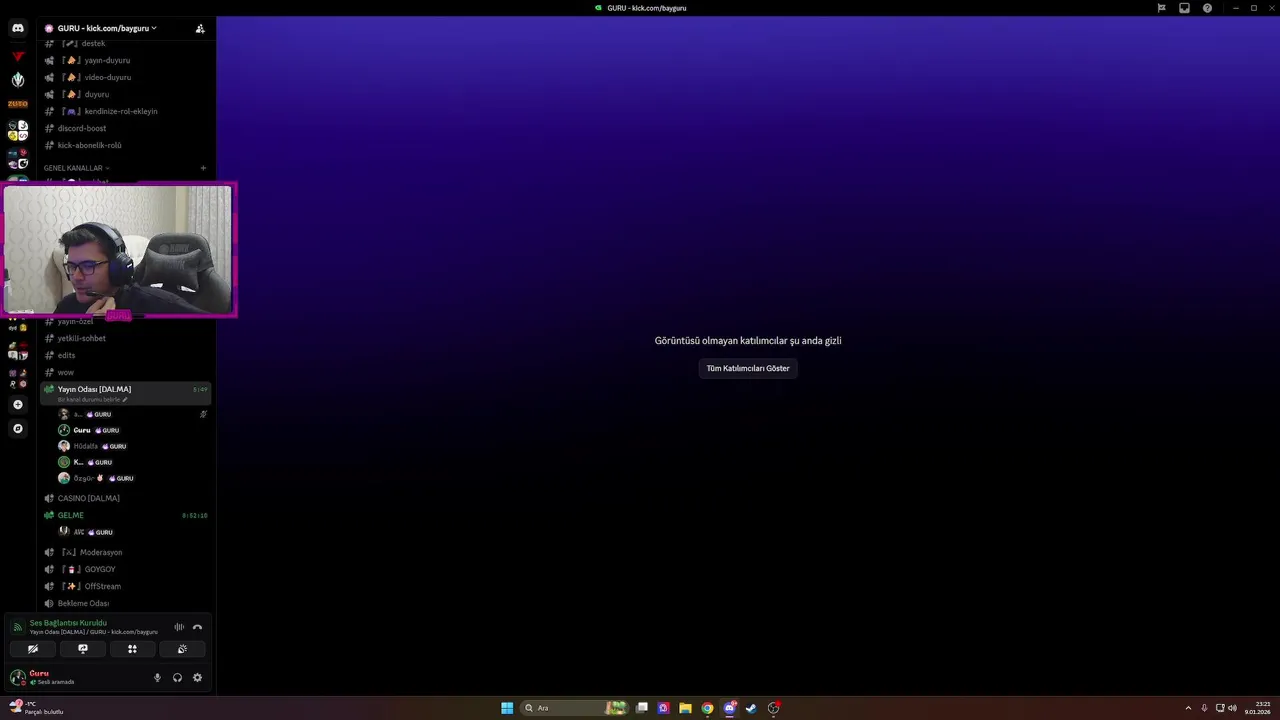Open Windows Start menu

click(507, 708)
